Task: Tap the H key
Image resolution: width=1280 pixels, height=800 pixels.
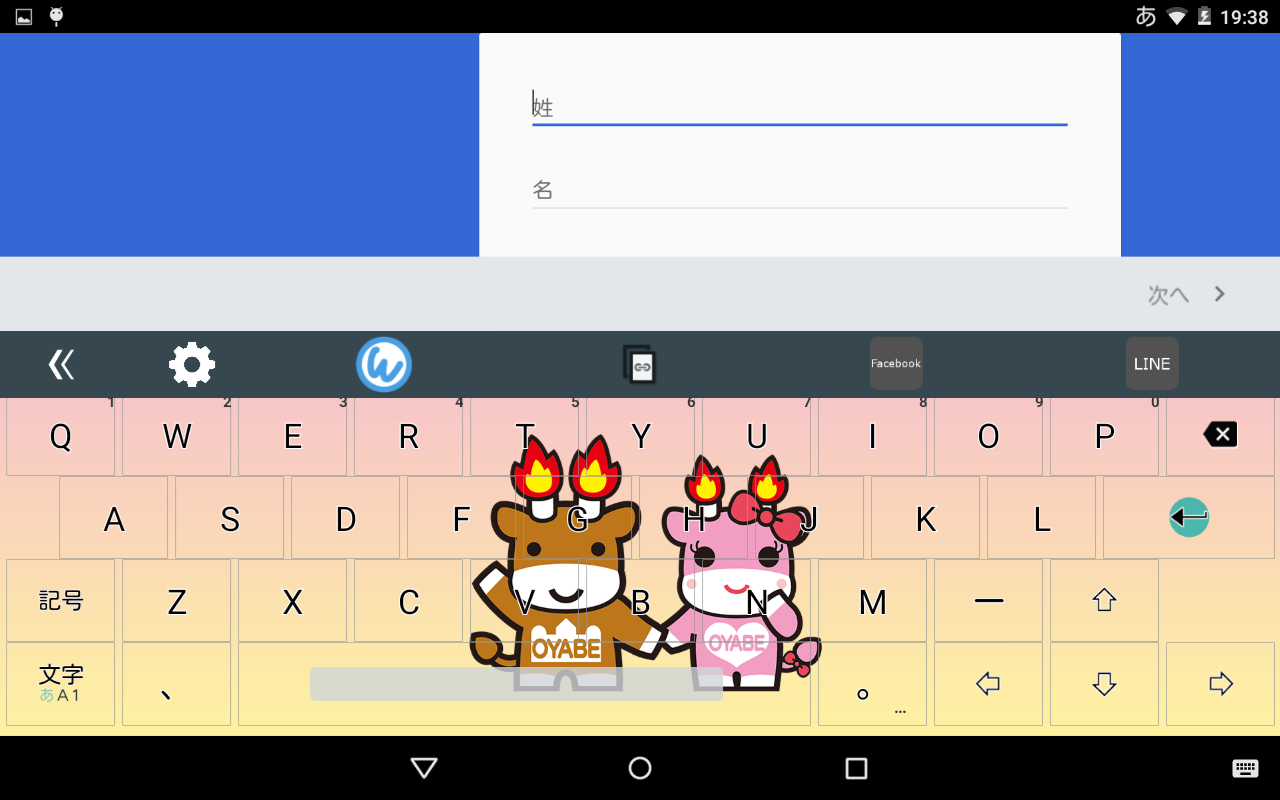Action: point(693,518)
